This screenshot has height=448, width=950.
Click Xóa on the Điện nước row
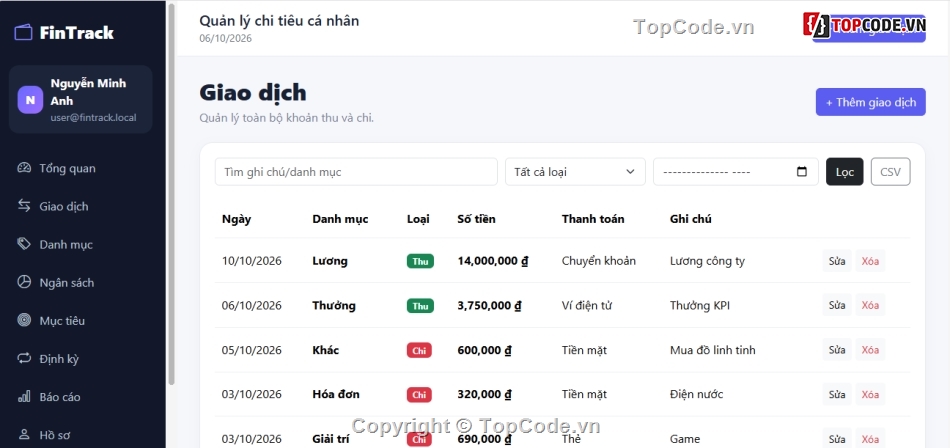click(x=870, y=395)
